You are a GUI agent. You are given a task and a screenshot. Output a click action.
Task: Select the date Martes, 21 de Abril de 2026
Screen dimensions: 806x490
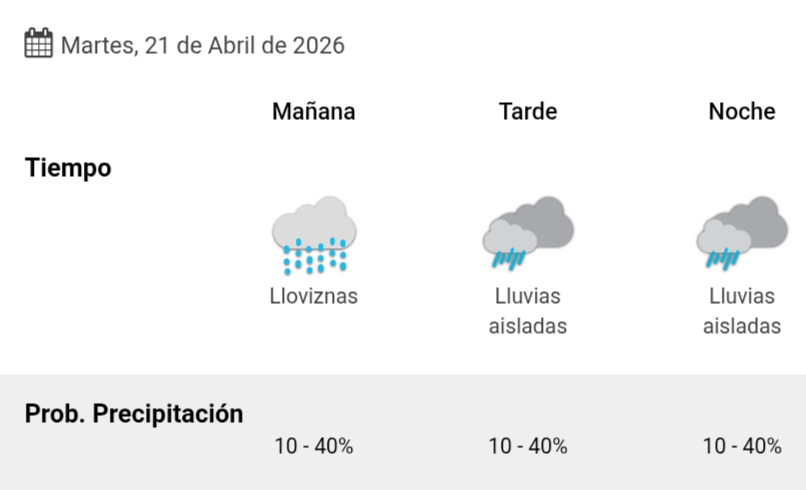click(x=202, y=46)
